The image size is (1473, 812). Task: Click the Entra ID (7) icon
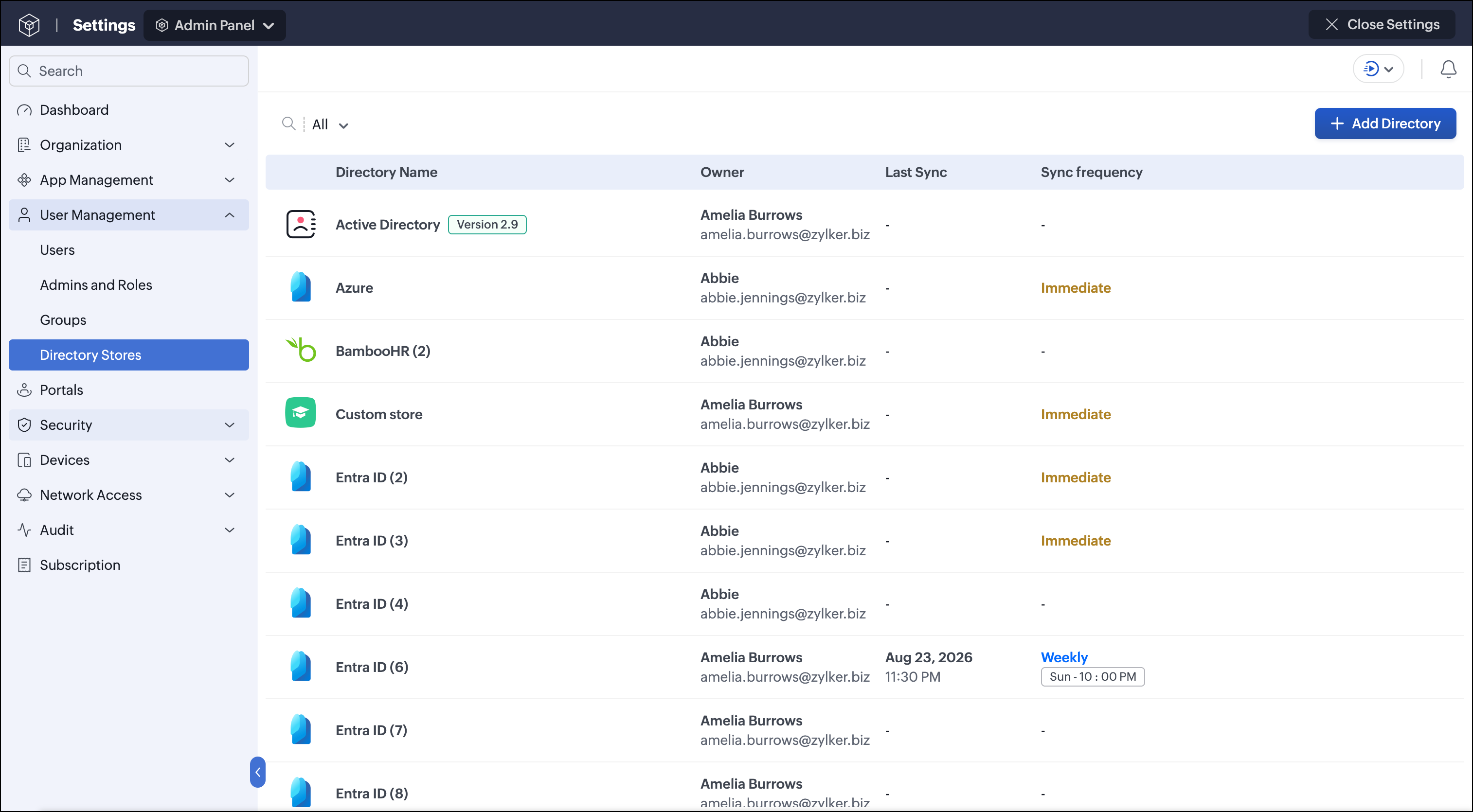point(301,729)
